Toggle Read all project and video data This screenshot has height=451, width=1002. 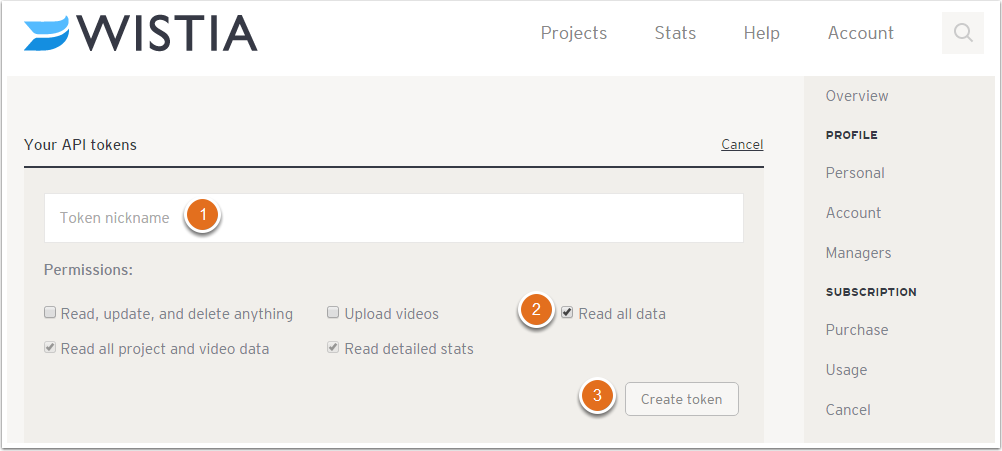50,348
